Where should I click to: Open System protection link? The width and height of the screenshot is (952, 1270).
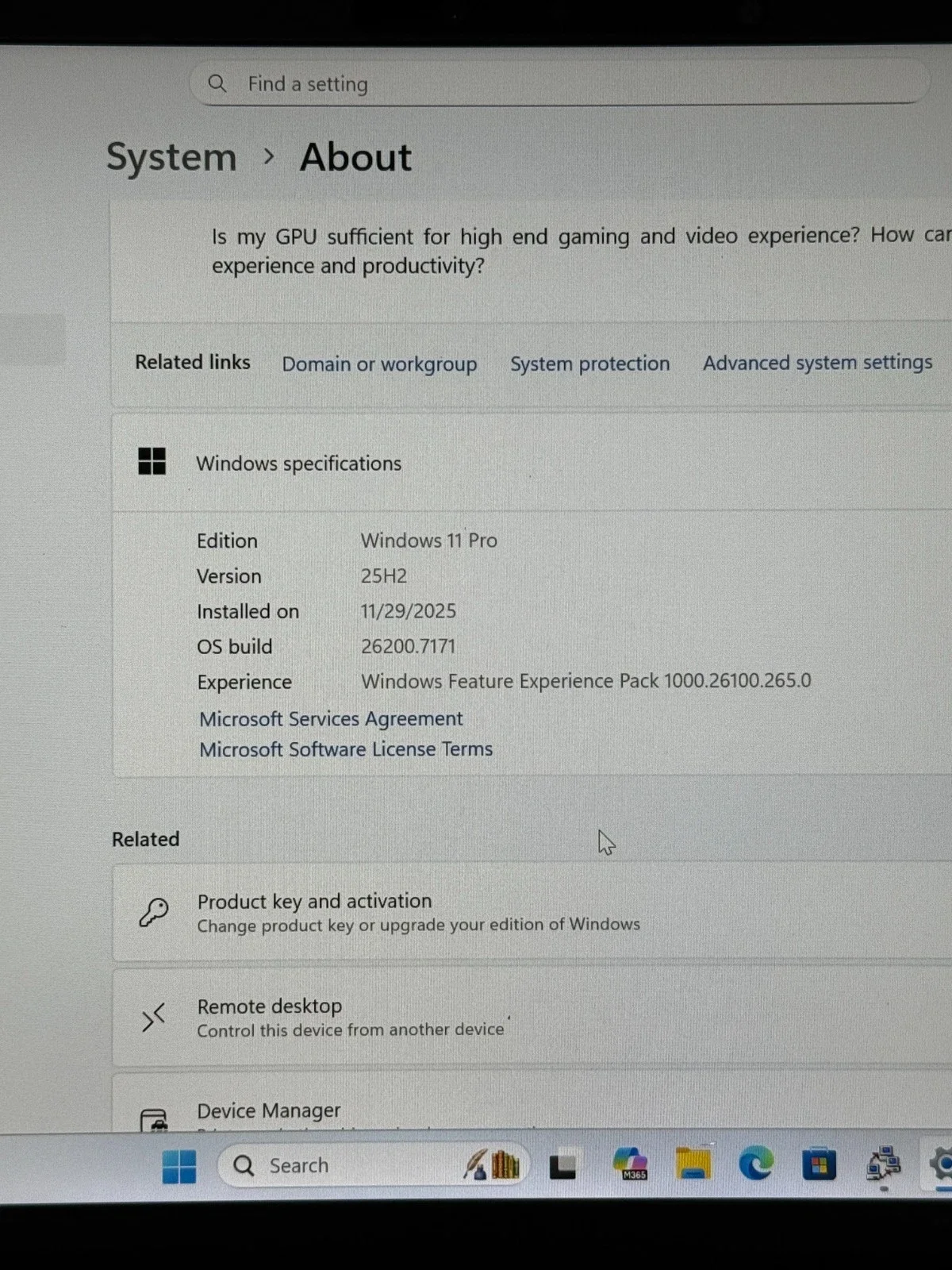(x=589, y=364)
